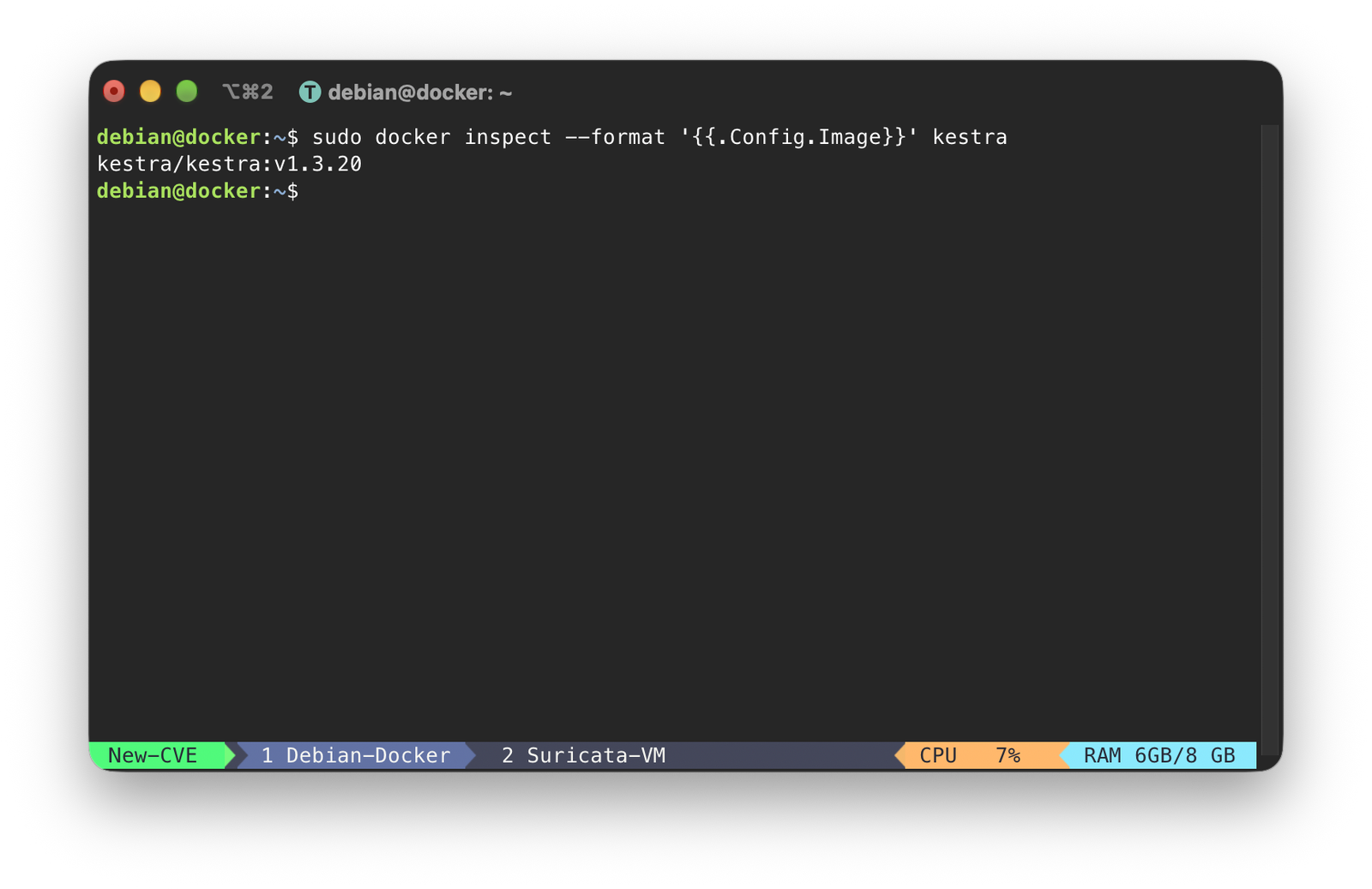This screenshot has width=1372, height=889.
Task: Click the CPU 7% status segment
Action: [x=979, y=755]
